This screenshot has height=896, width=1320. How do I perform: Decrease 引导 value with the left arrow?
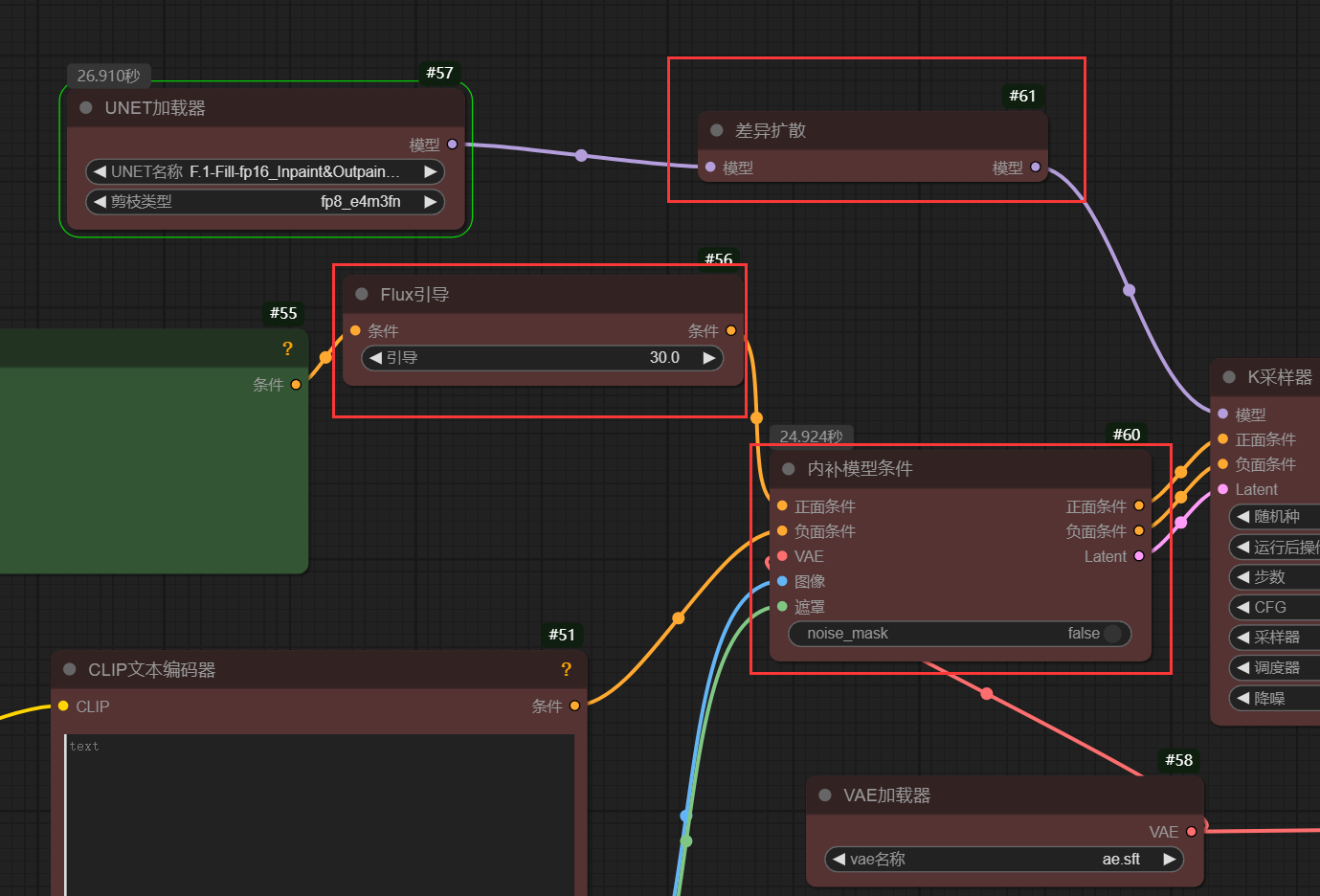(x=375, y=358)
